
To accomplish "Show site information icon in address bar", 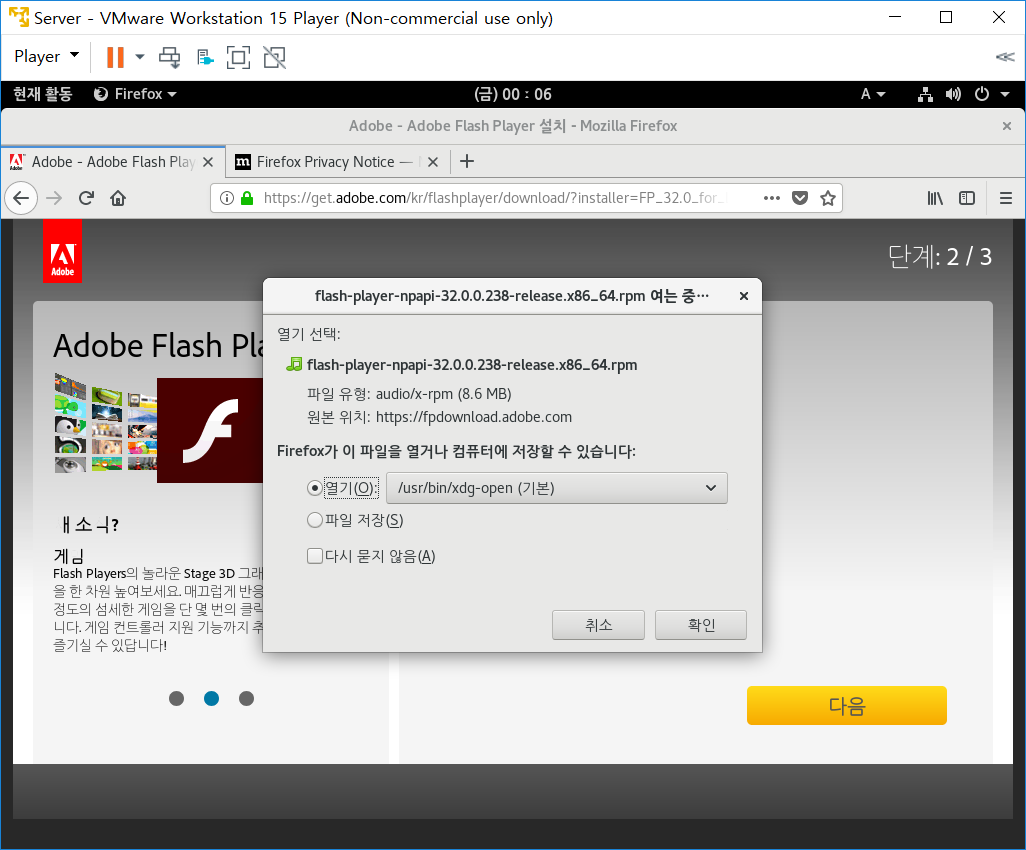I will pos(226,198).
